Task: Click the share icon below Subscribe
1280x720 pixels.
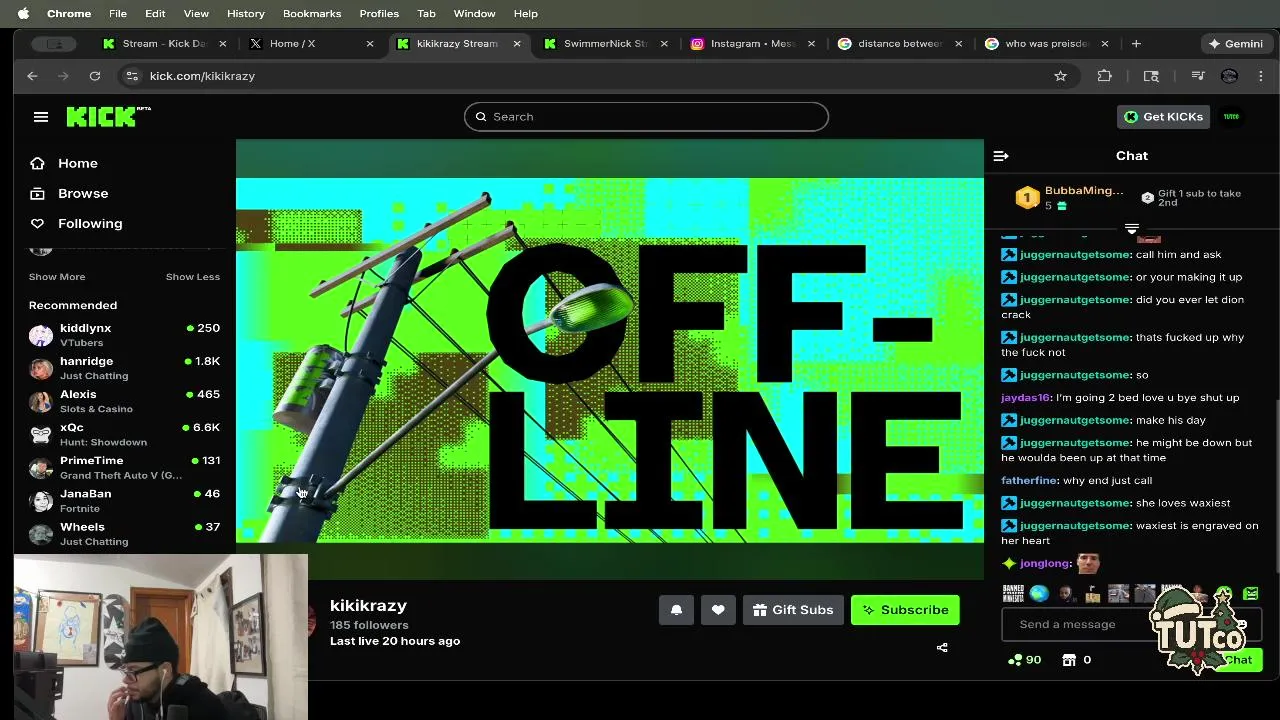Action: [942, 648]
